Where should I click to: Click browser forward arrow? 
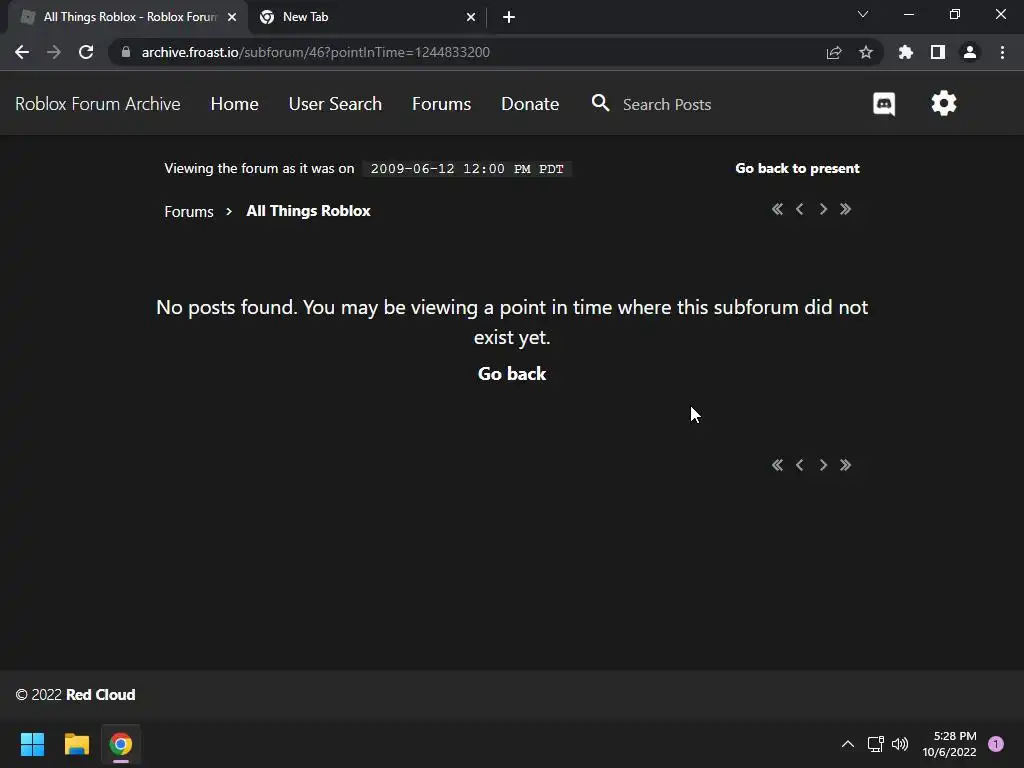(54, 52)
